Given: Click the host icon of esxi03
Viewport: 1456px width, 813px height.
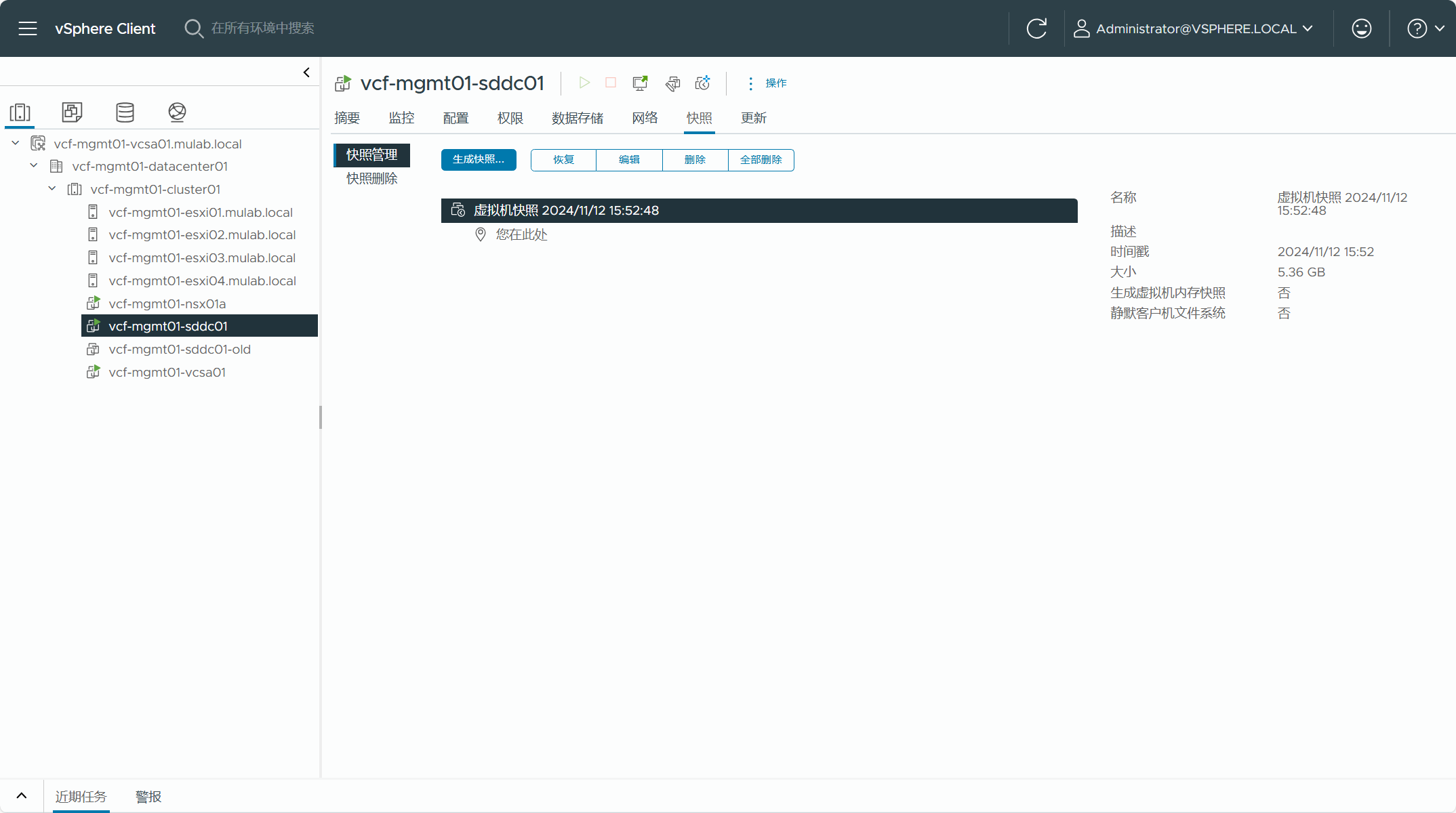Looking at the screenshot, I should pyautogui.click(x=93, y=257).
